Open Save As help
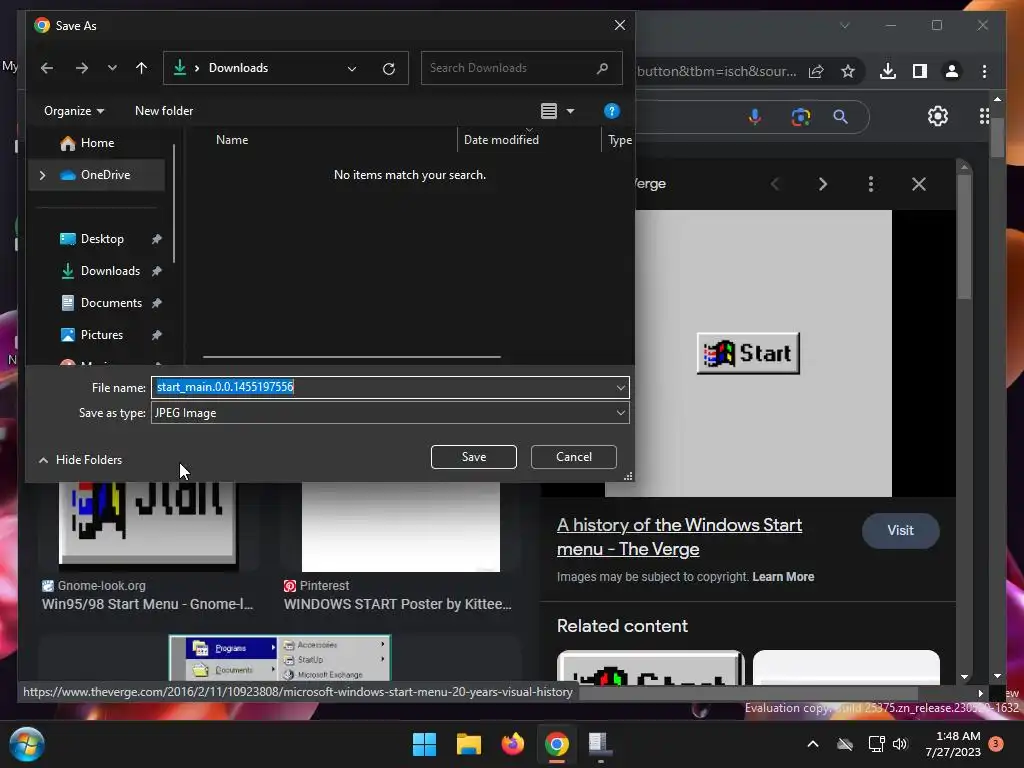 click(x=611, y=111)
